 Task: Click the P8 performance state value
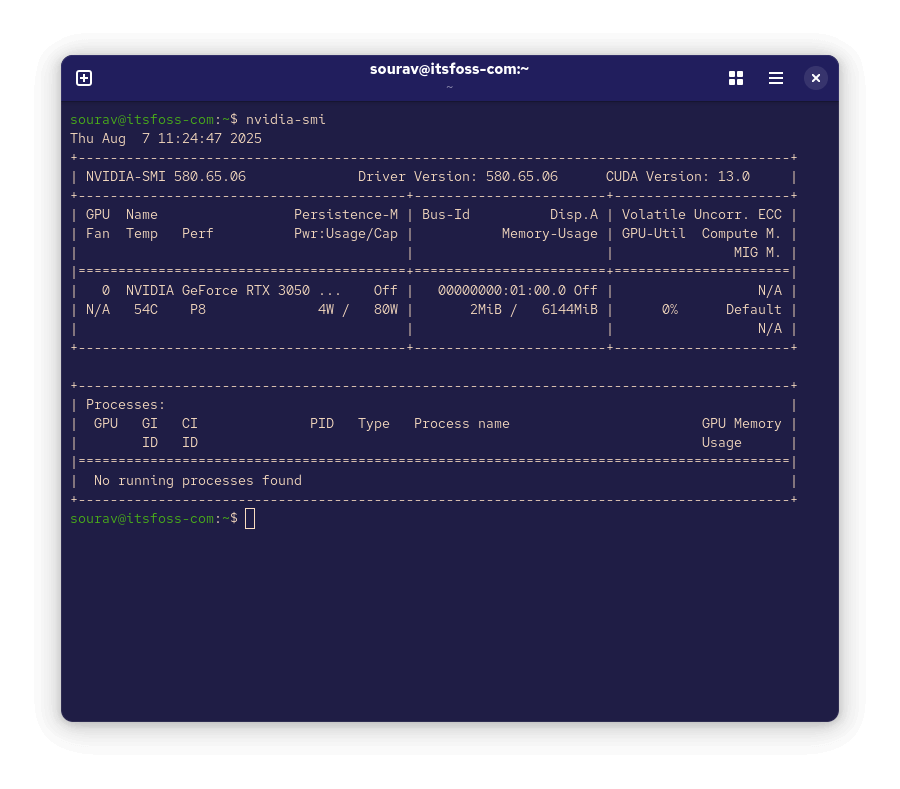(x=198, y=310)
